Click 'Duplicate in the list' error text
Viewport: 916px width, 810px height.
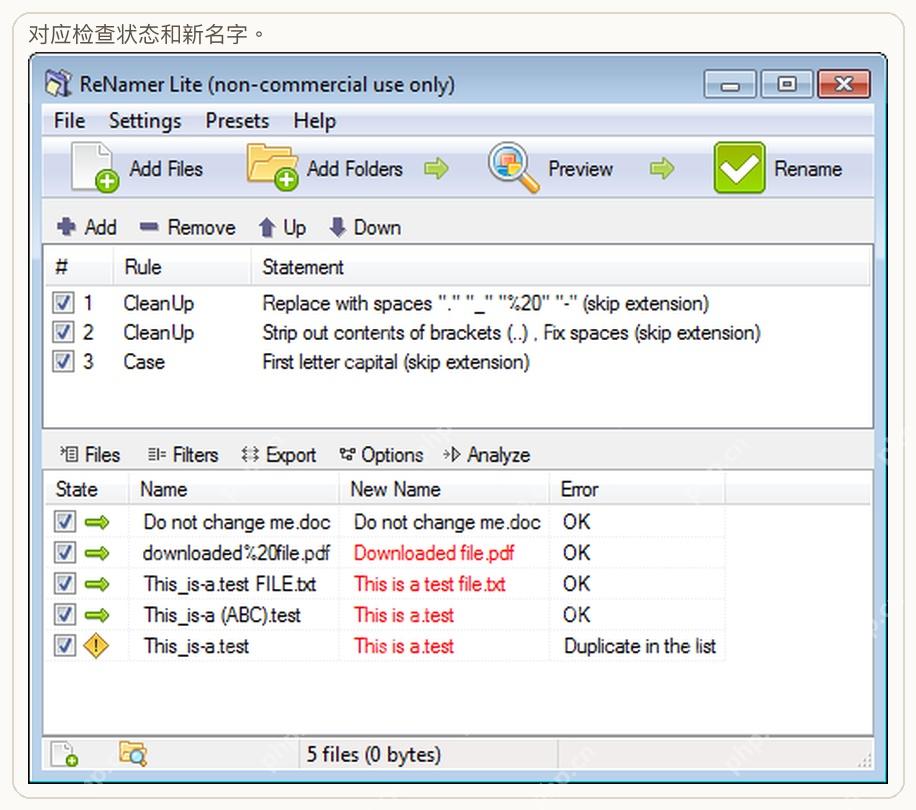640,646
